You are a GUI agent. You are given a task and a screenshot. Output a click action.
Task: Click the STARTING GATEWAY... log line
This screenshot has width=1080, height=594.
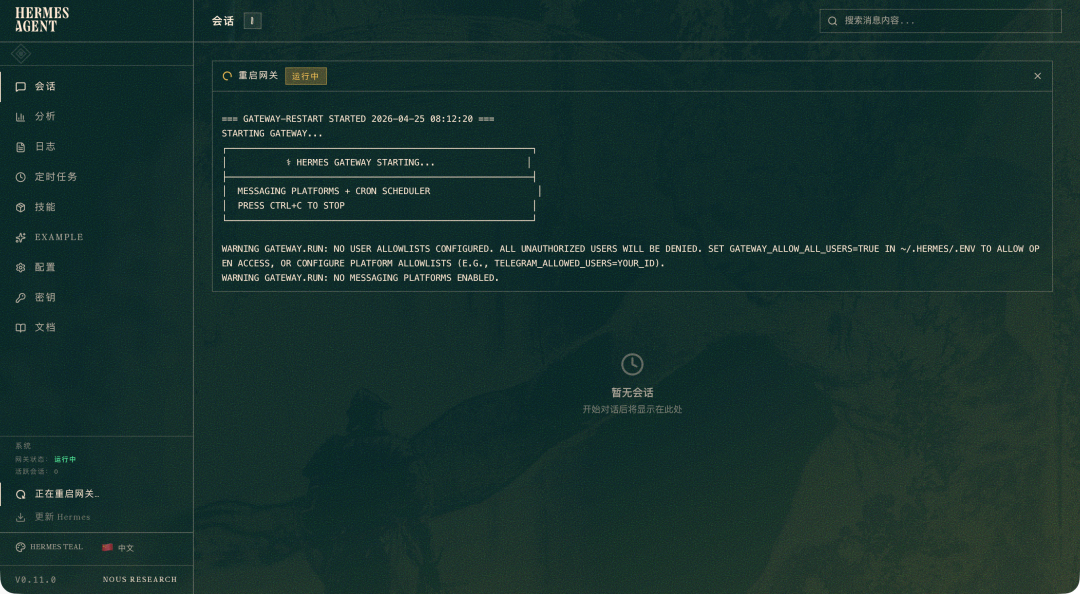(272, 133)
